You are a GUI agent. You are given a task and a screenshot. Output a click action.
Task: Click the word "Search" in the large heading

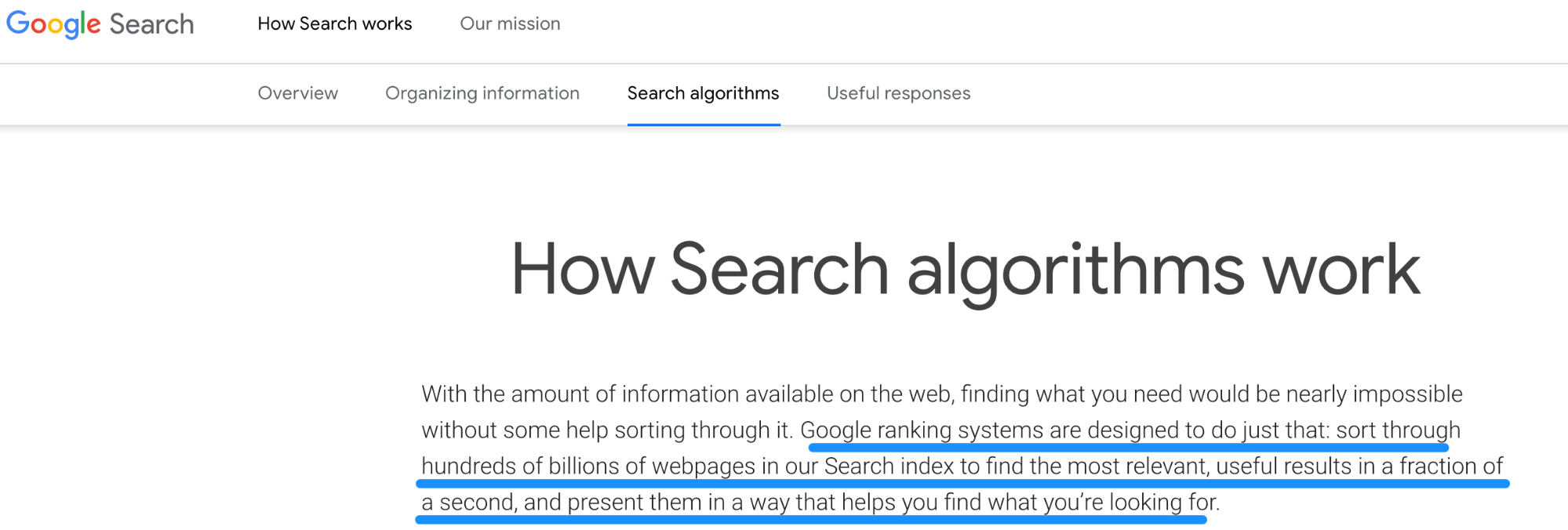[x=780, y=270]
